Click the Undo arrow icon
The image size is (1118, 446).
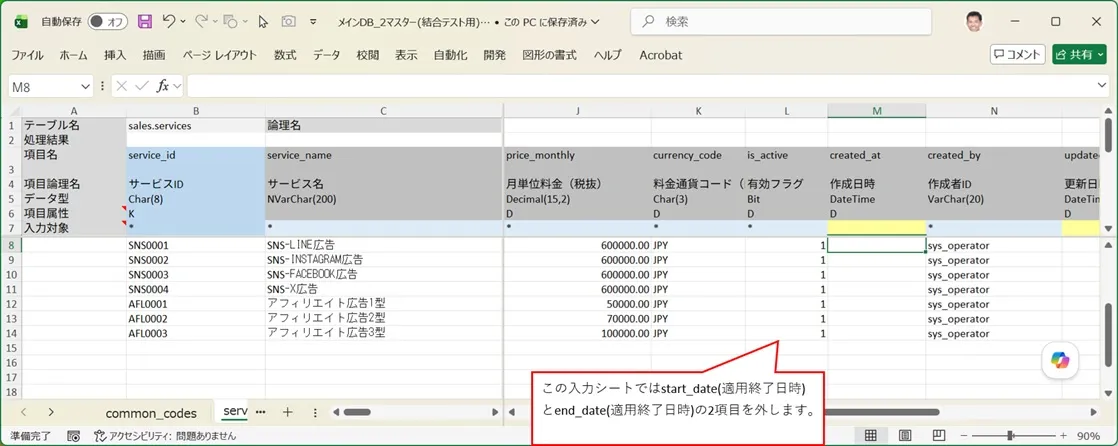click(x=169, y=22)
